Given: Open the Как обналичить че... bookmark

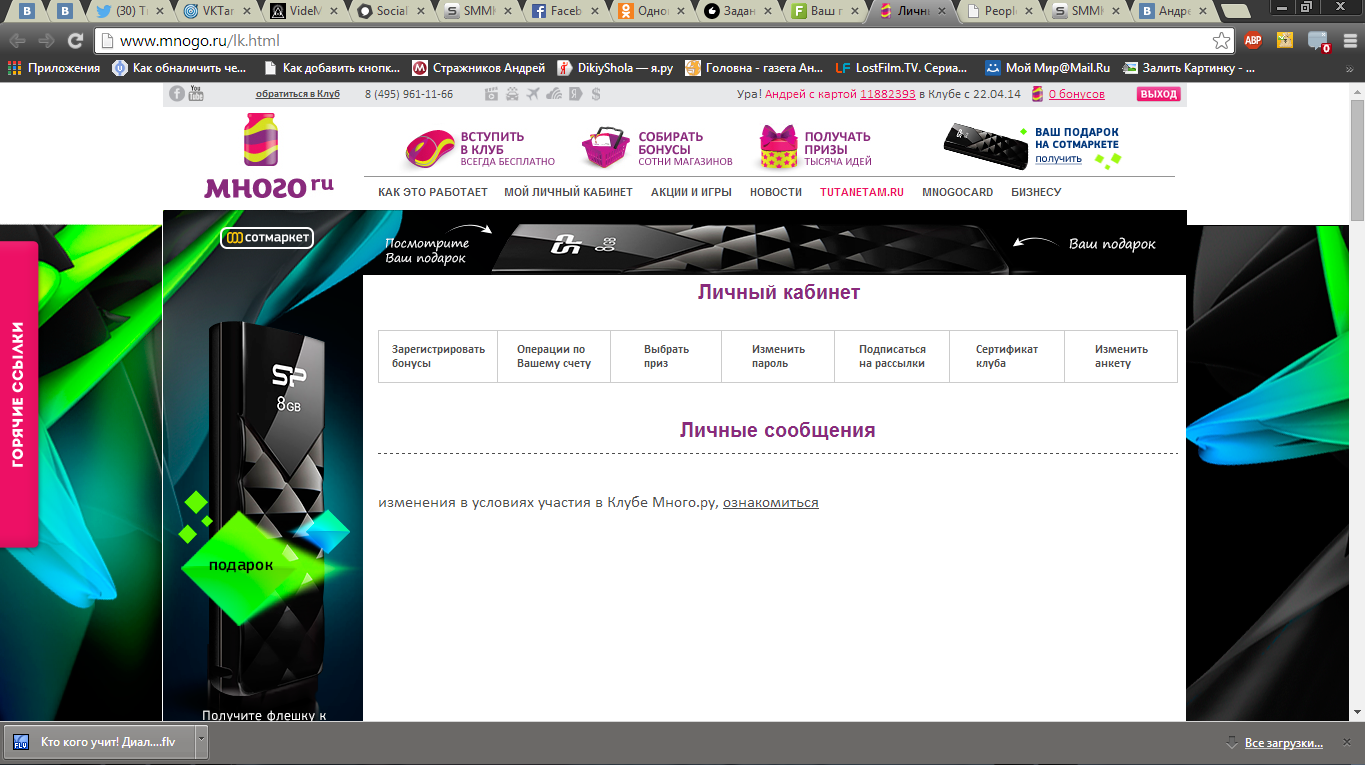Looking at the screenshot, I should (x=179, y=68).
